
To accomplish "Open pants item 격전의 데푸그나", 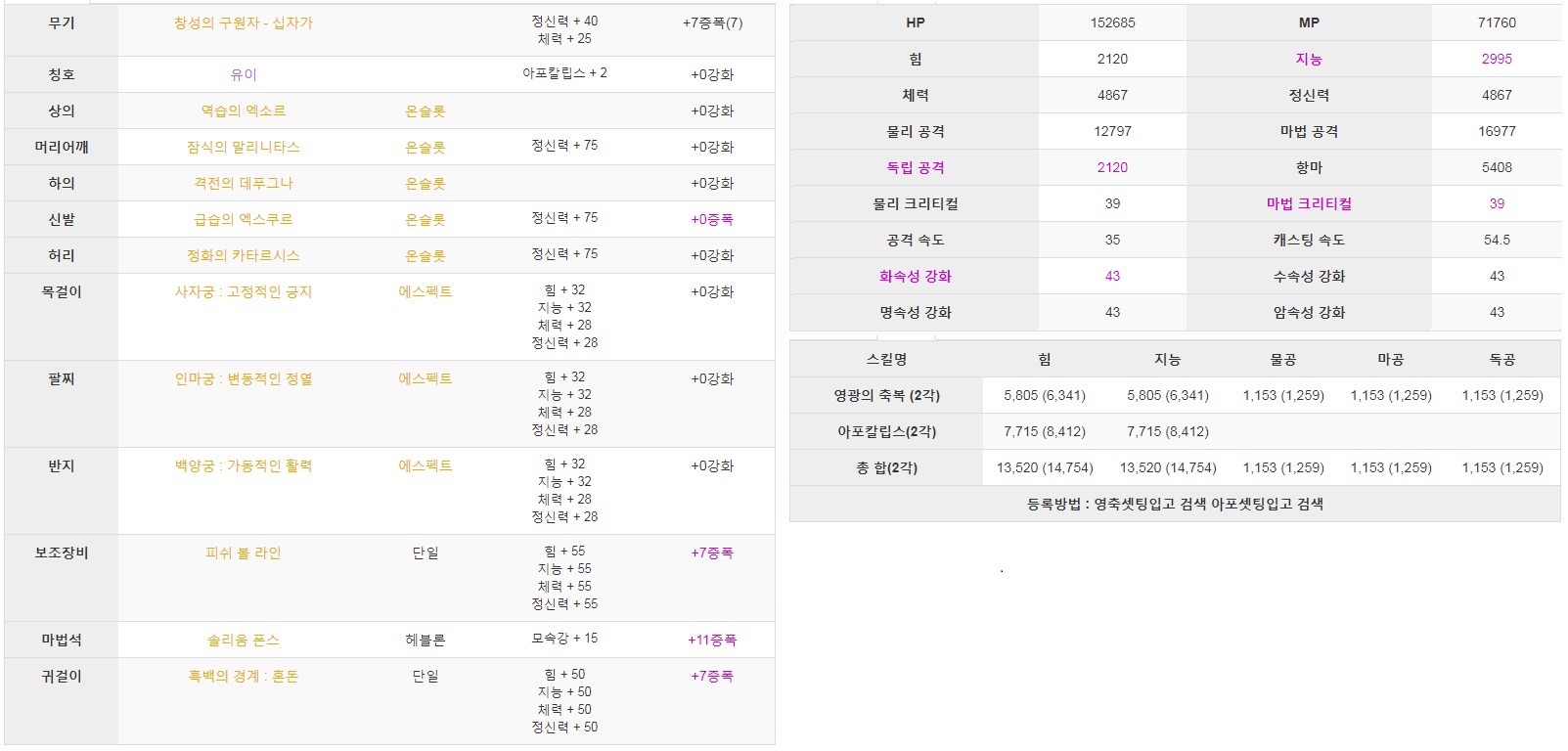I will click(244, 183).
